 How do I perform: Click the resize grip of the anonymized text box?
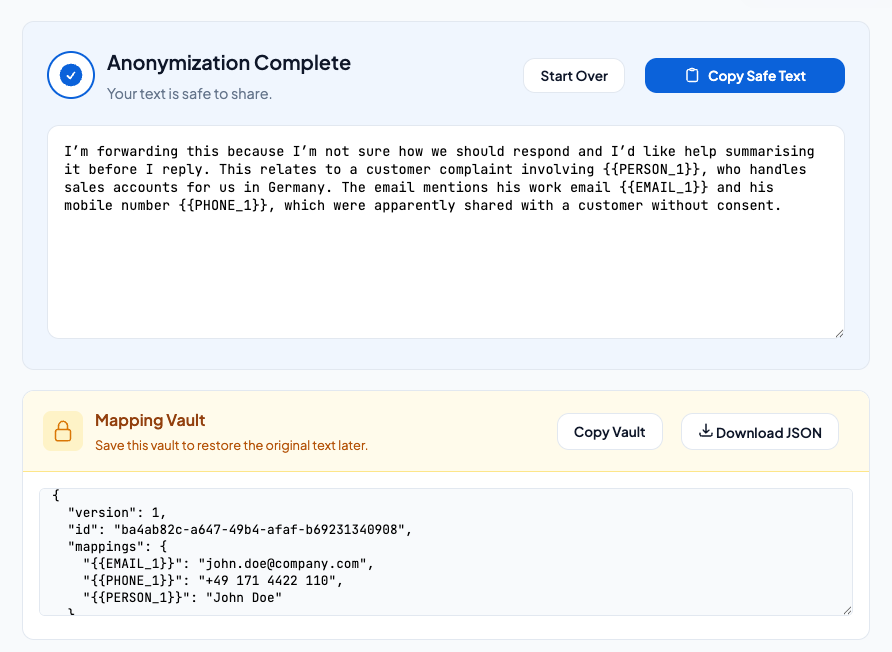[x=840, y=332]
